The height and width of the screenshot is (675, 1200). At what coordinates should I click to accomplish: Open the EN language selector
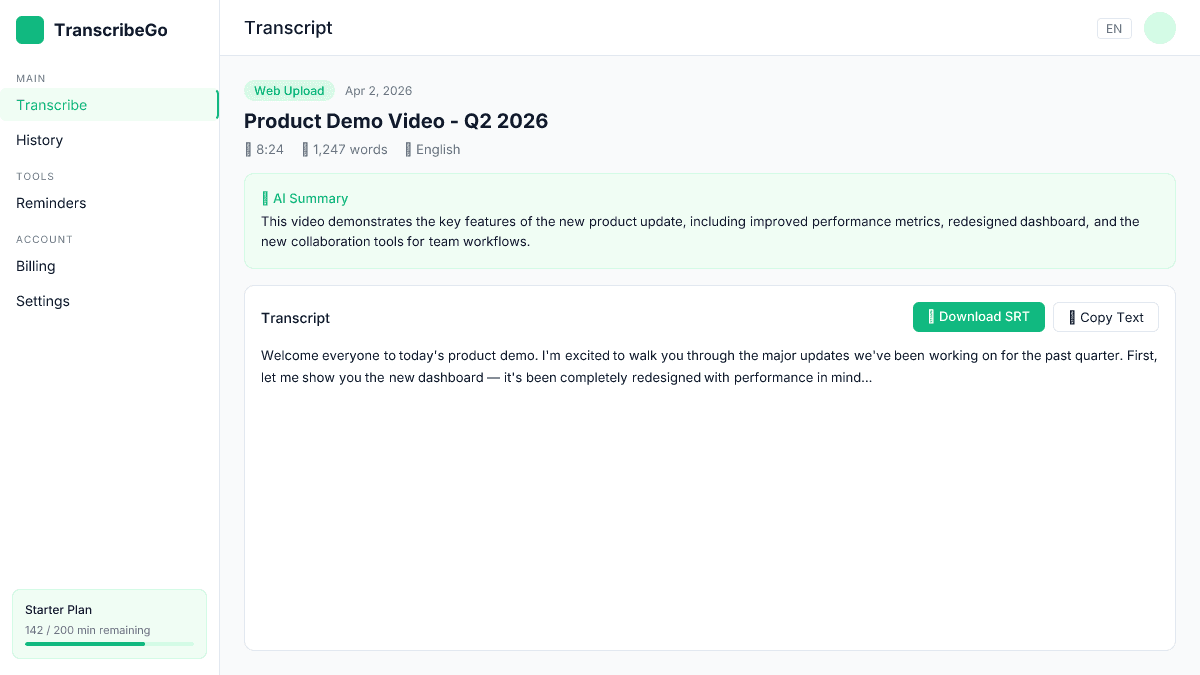coord(1114,28)
